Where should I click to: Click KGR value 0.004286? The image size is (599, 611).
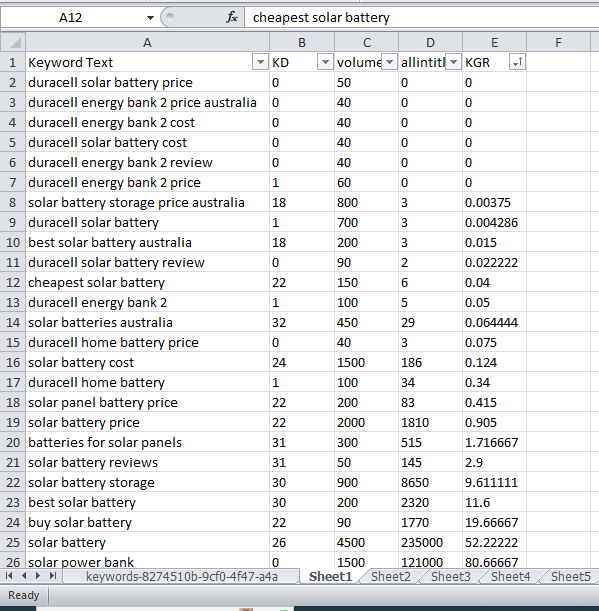pyautogui.click(x=494, y=222)
